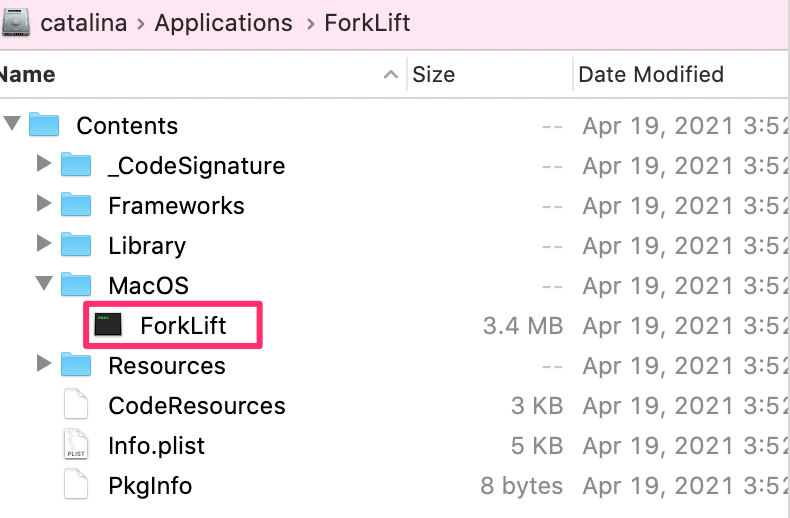Go to Applications in path bar

pos(224,23)
